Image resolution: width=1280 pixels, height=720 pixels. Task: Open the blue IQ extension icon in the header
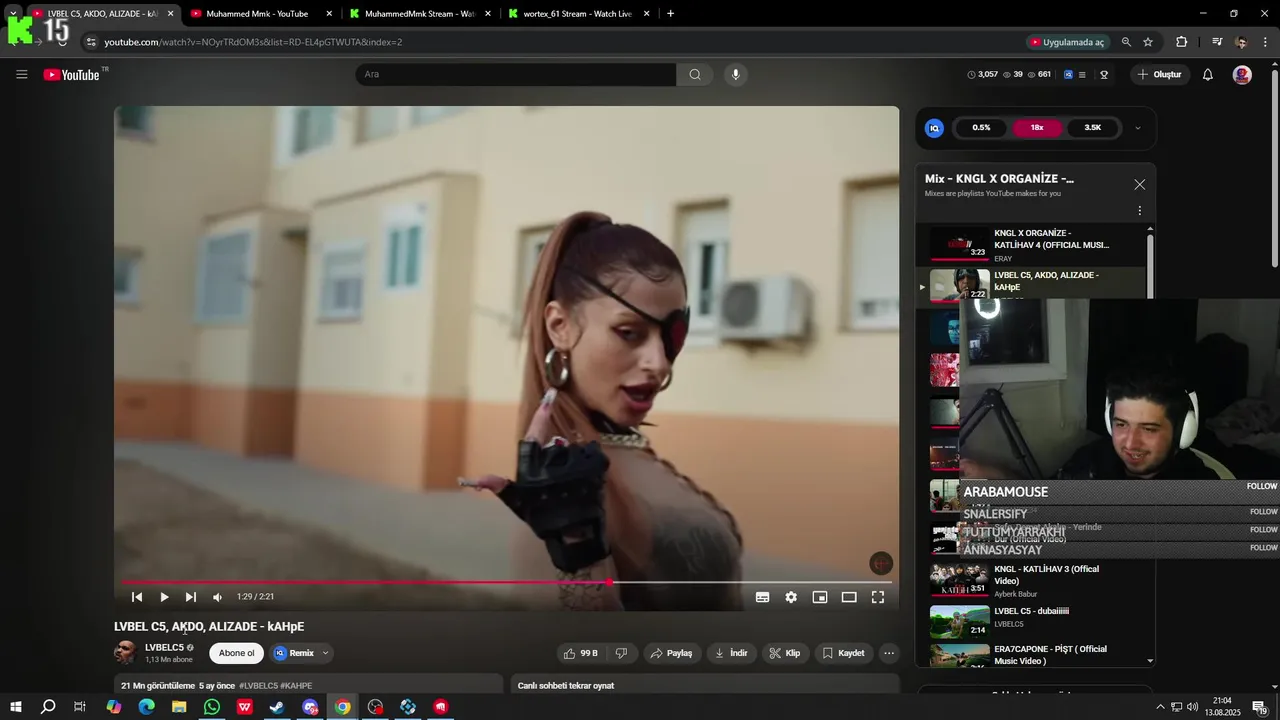click(x=1068, y=75)
